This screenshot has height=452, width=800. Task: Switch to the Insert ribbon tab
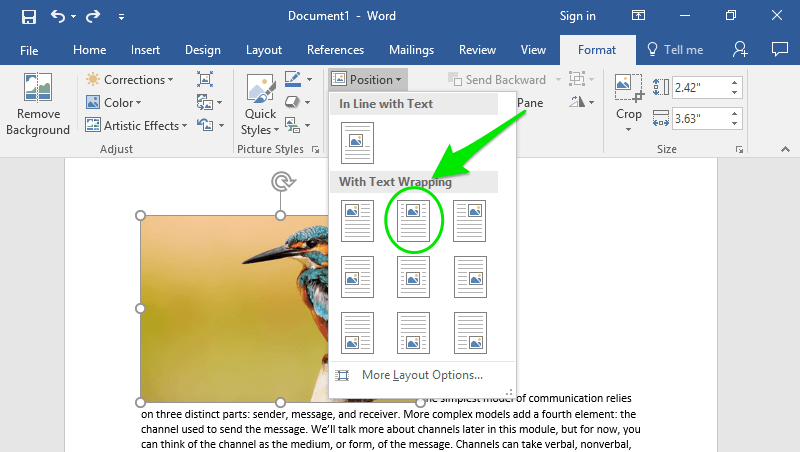coord(145,50)
